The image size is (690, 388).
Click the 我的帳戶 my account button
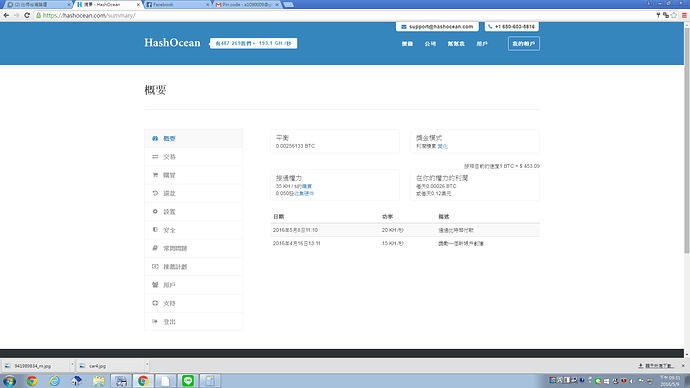tap(524, 44)
